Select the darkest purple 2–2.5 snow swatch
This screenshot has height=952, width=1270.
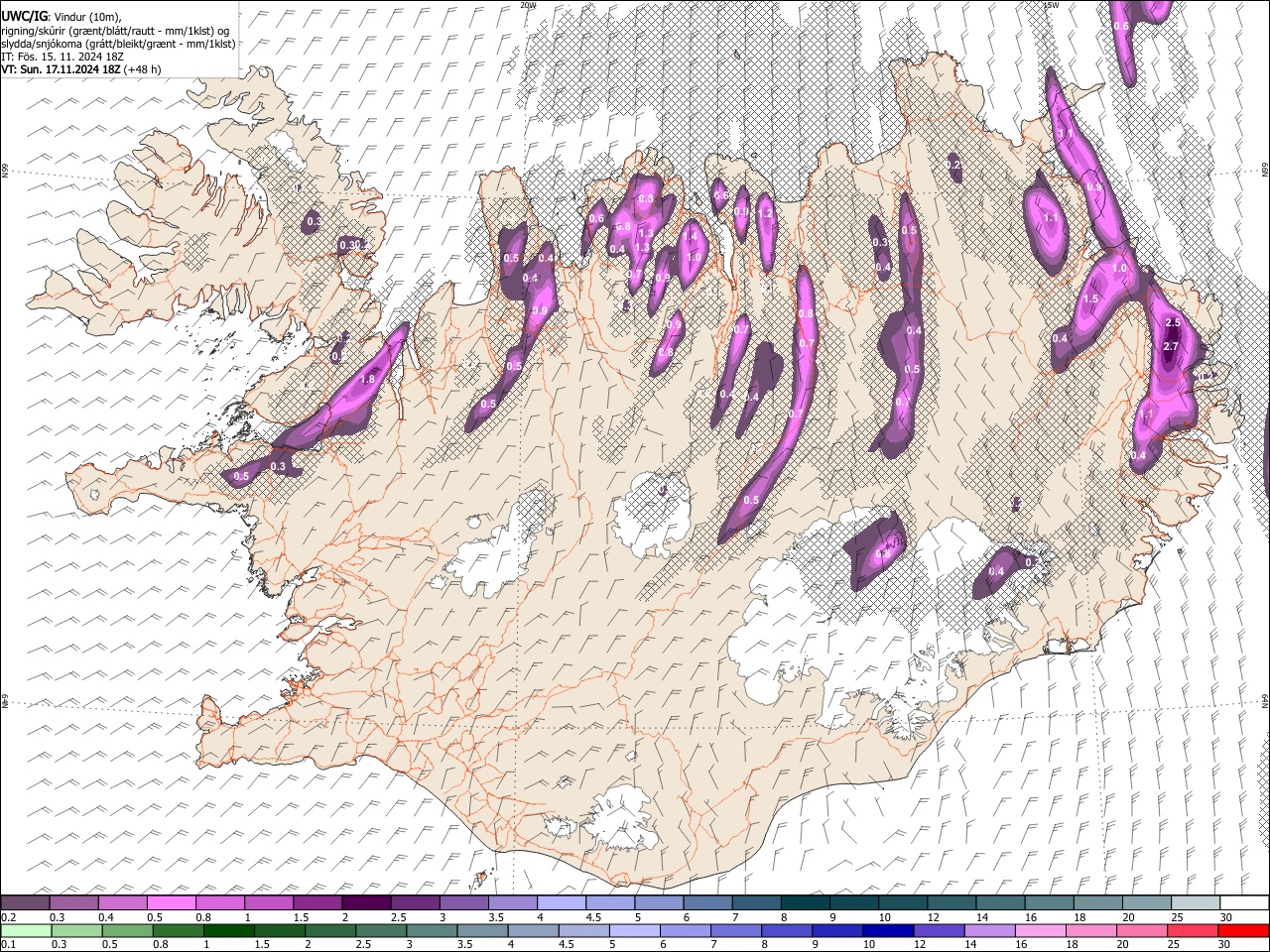click(365, 903)
